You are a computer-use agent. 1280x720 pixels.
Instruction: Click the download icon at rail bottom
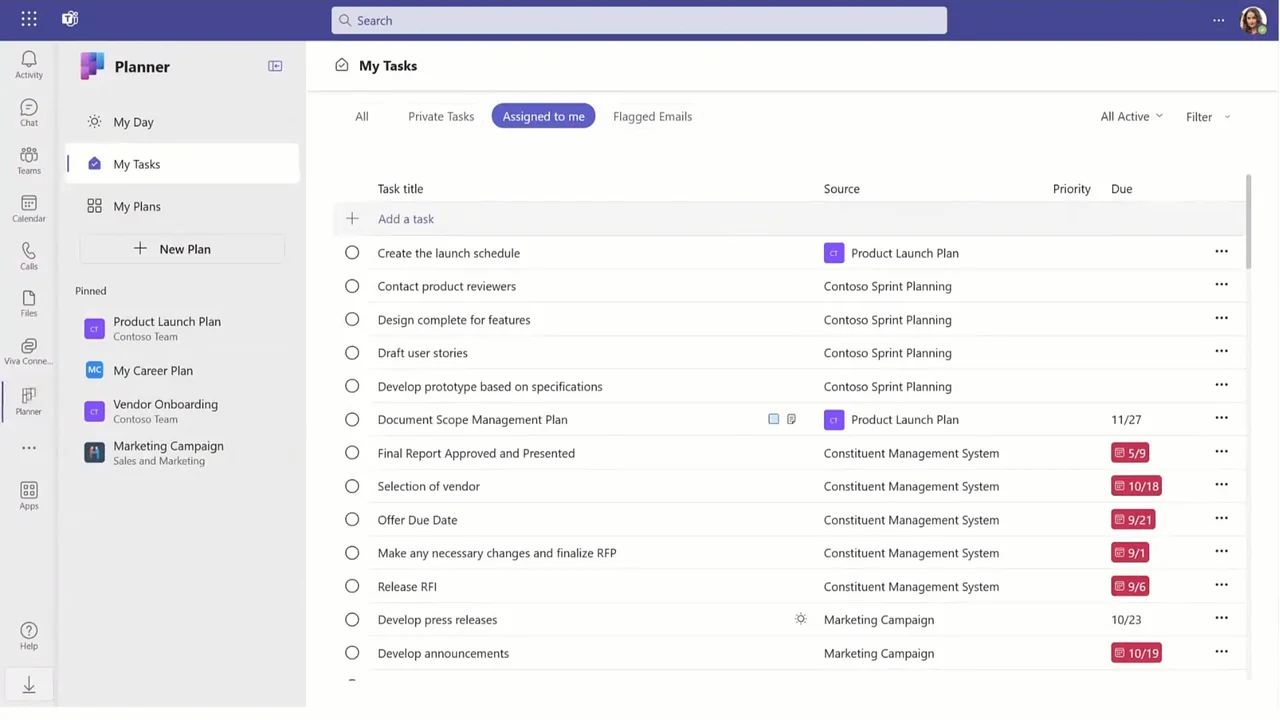point(29,685)
